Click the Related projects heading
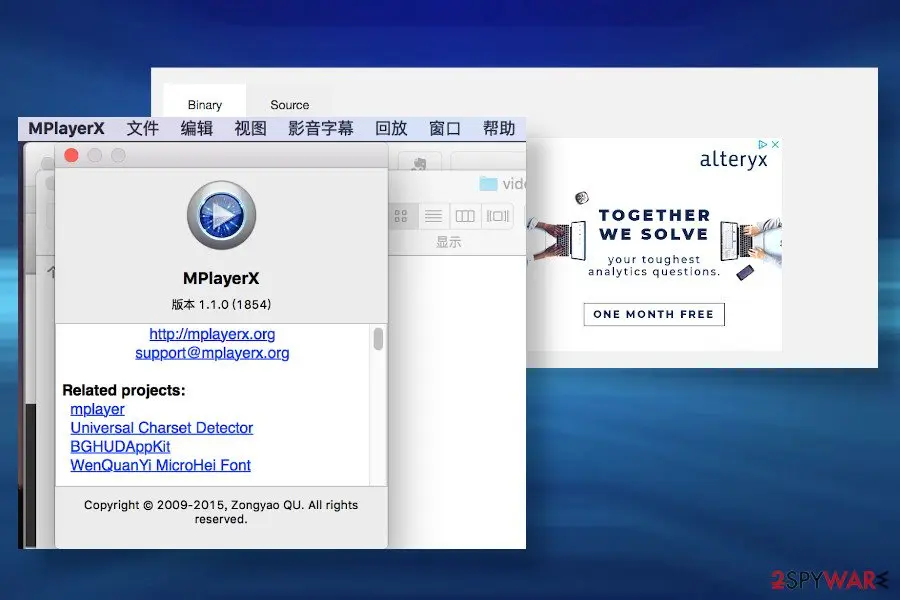The height and width of the screenshot is (600, 900). pos(124,390)
